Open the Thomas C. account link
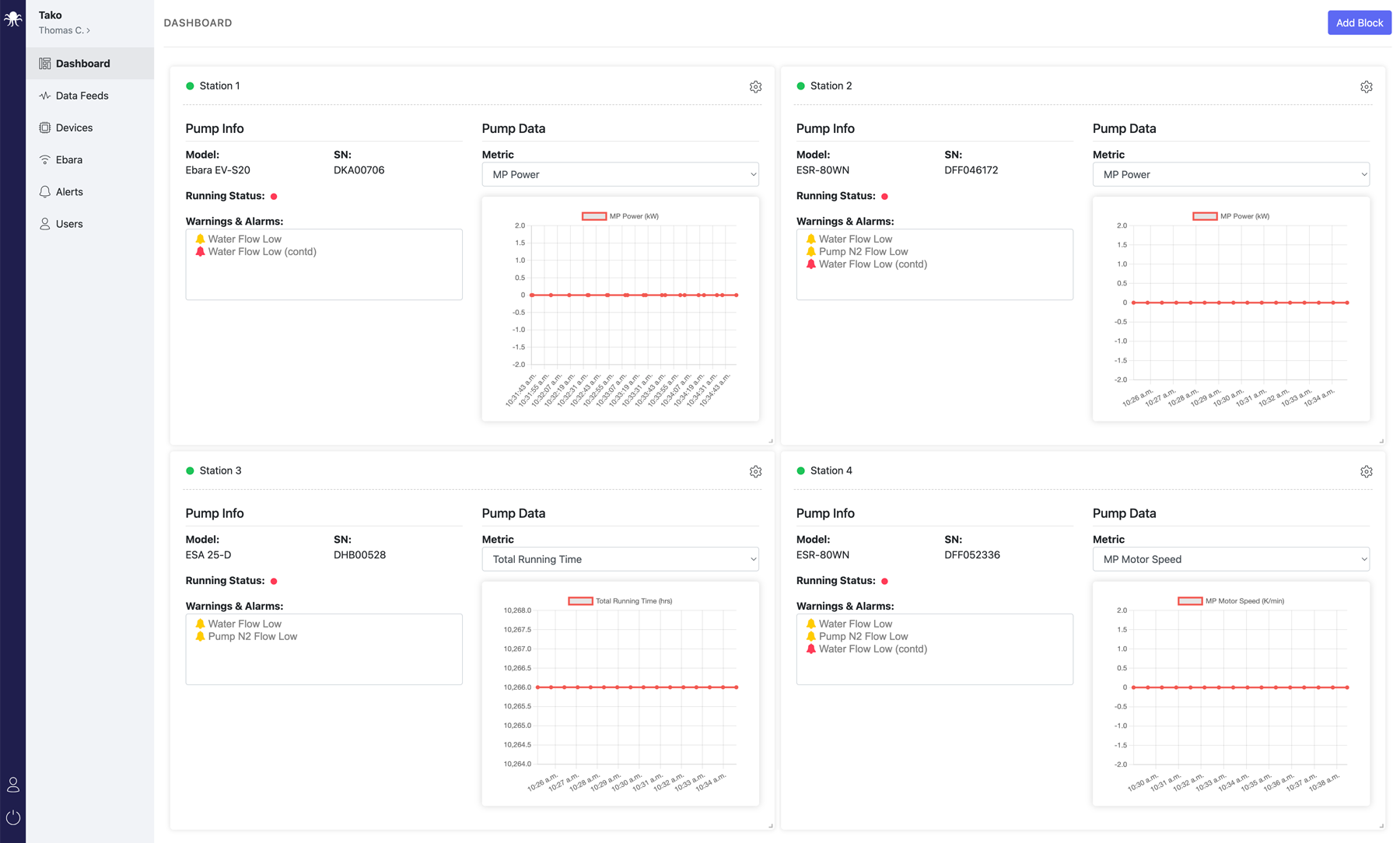This screenshot has height=843, width=1400. click(65, 30)
